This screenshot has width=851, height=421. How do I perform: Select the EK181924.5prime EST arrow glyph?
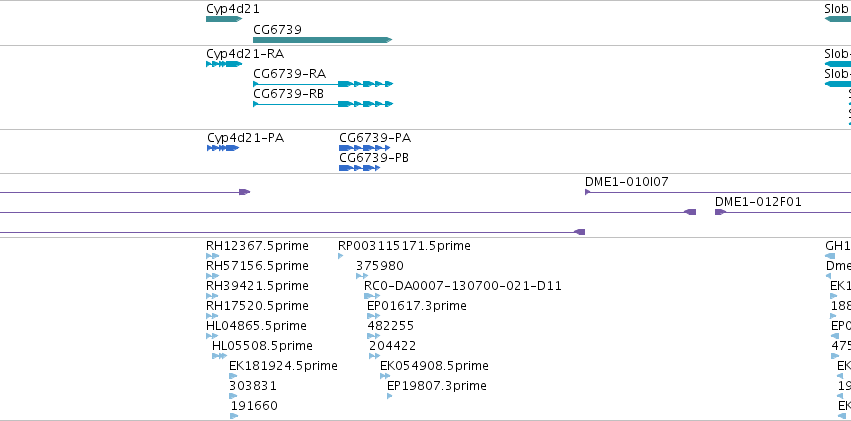[233, 376]
